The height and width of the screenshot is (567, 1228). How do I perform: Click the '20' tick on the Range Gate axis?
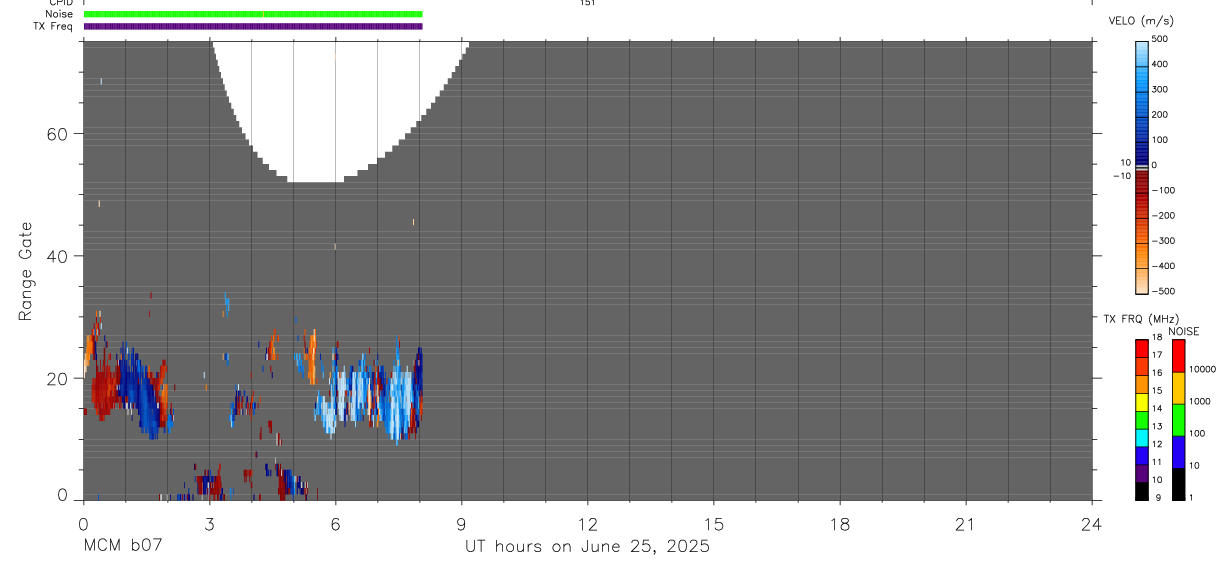[57, 378]
